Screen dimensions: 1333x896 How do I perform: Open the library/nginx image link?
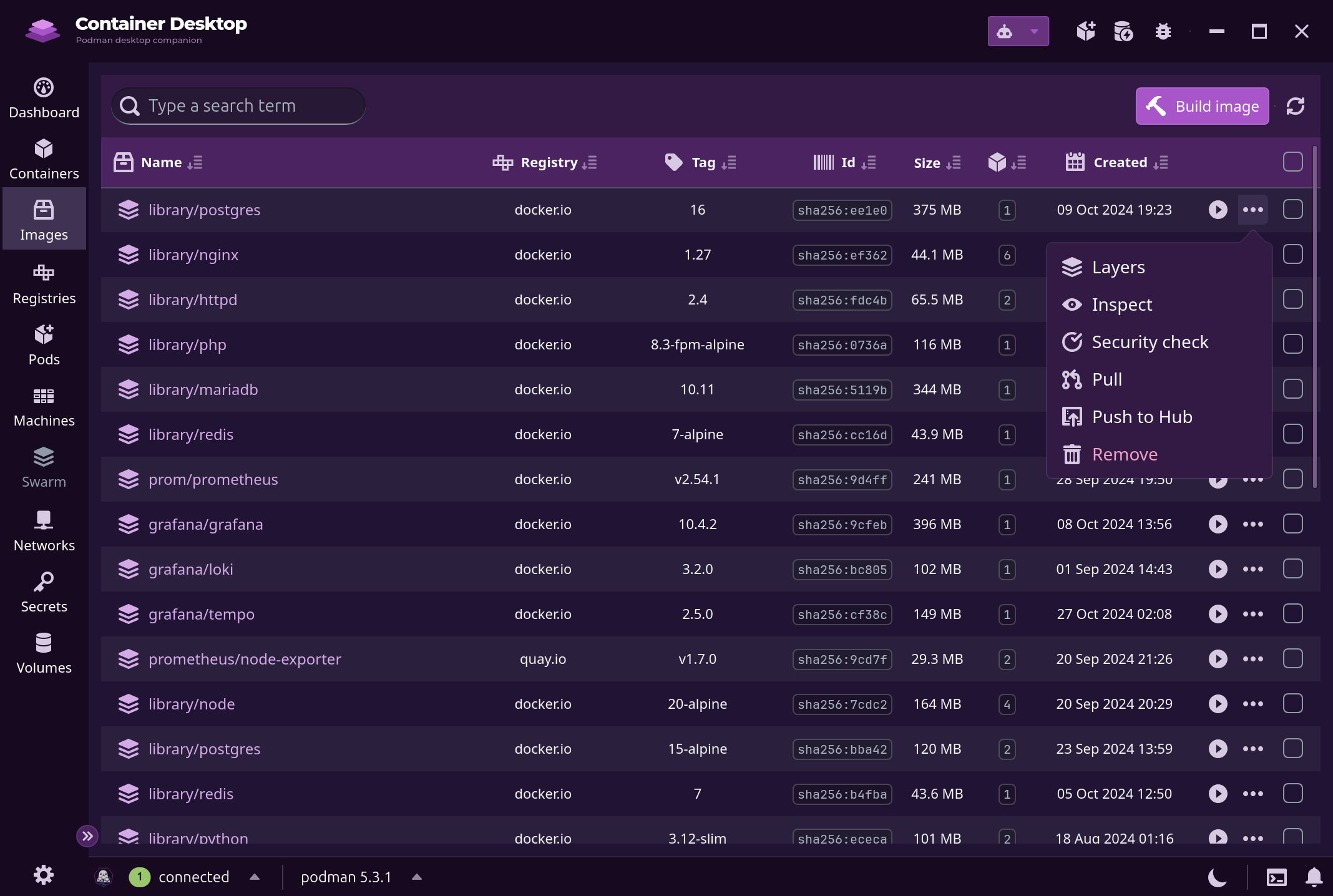tap(193, 255)
